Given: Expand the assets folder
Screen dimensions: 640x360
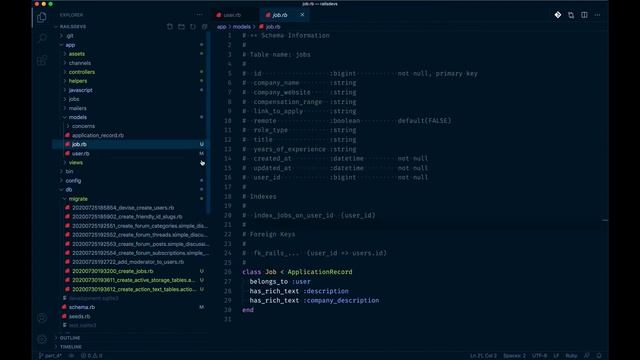Looking at the screenshot, I should (x=77, y=54).
